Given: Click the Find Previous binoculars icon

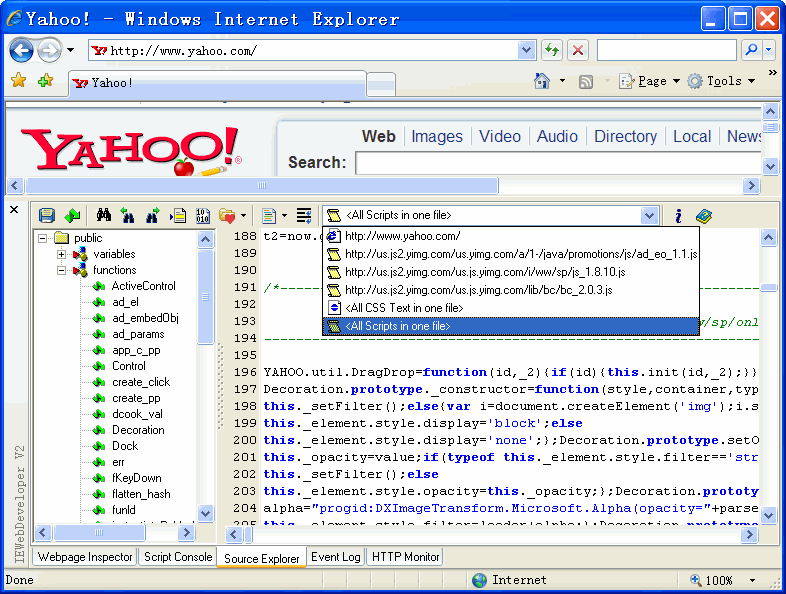Looking at the screenshot, I should pos(127,215).
